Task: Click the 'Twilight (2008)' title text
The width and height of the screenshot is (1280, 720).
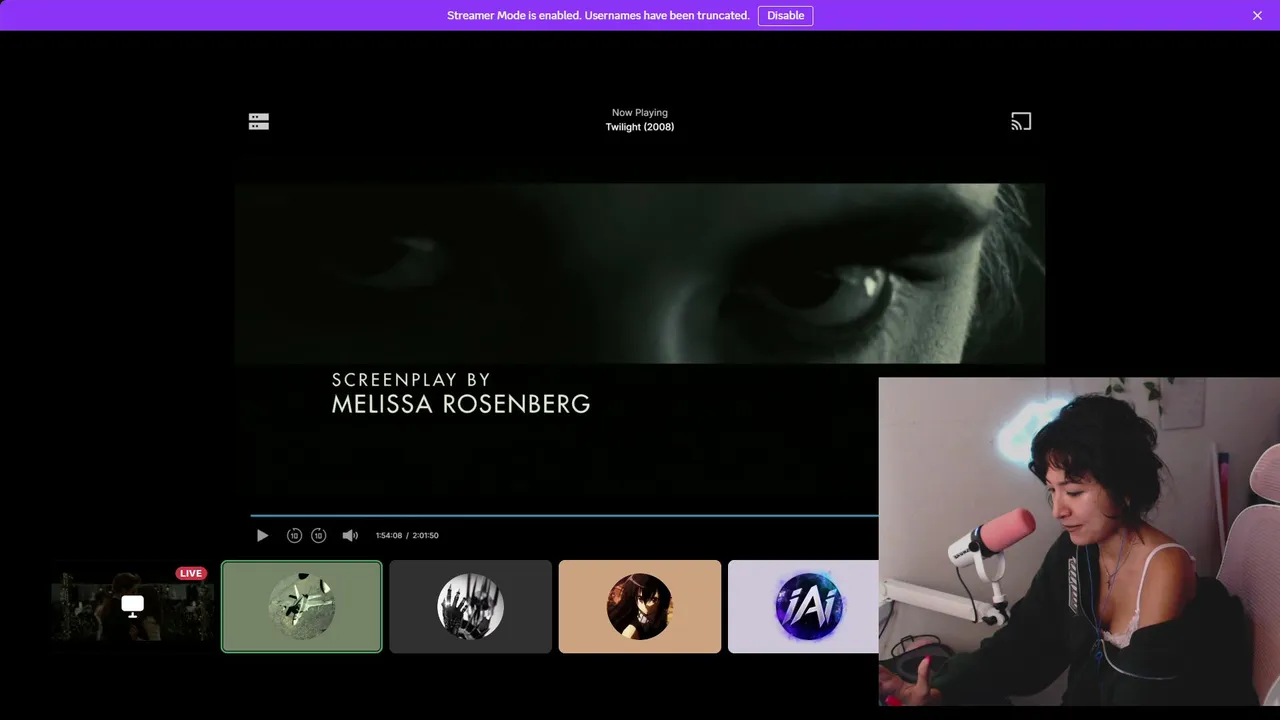Action: (x=640, y=127)
